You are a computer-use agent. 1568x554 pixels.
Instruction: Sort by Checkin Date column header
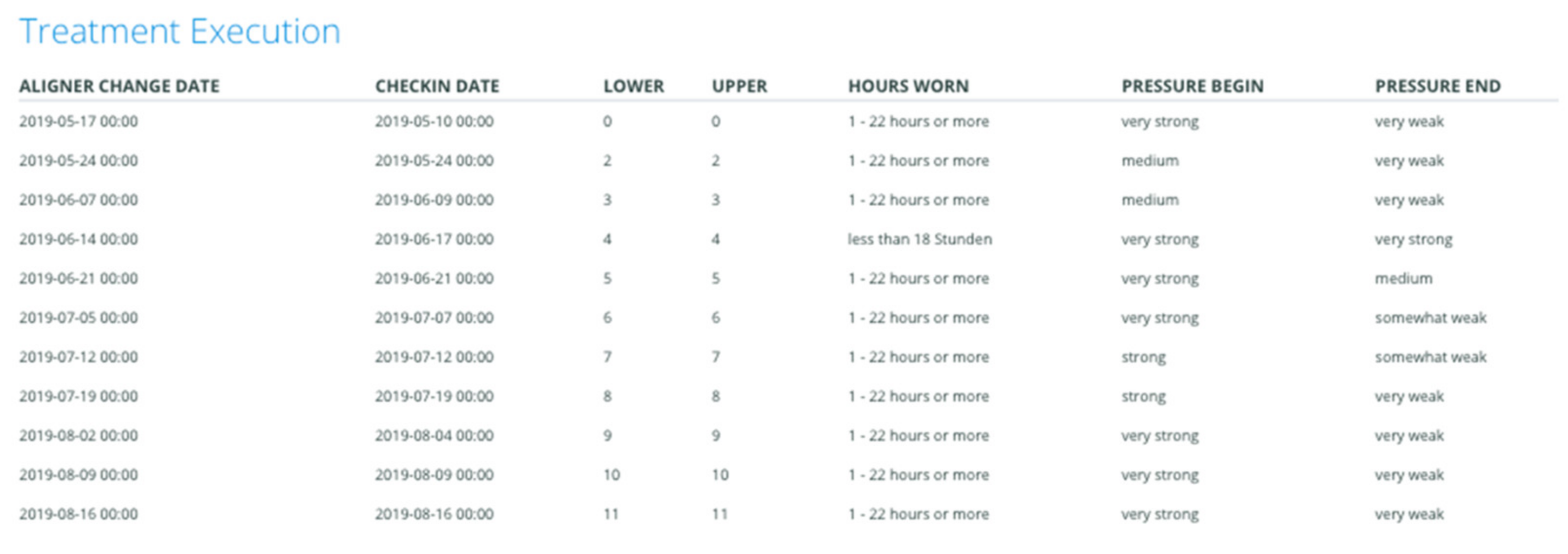point(437,86)
